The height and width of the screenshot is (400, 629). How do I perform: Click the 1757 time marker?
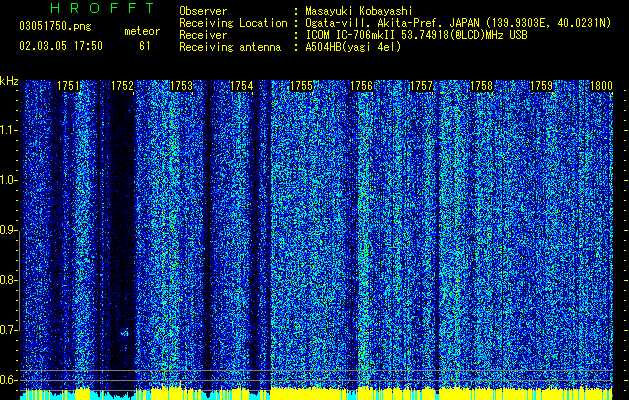tap(422, 86)
